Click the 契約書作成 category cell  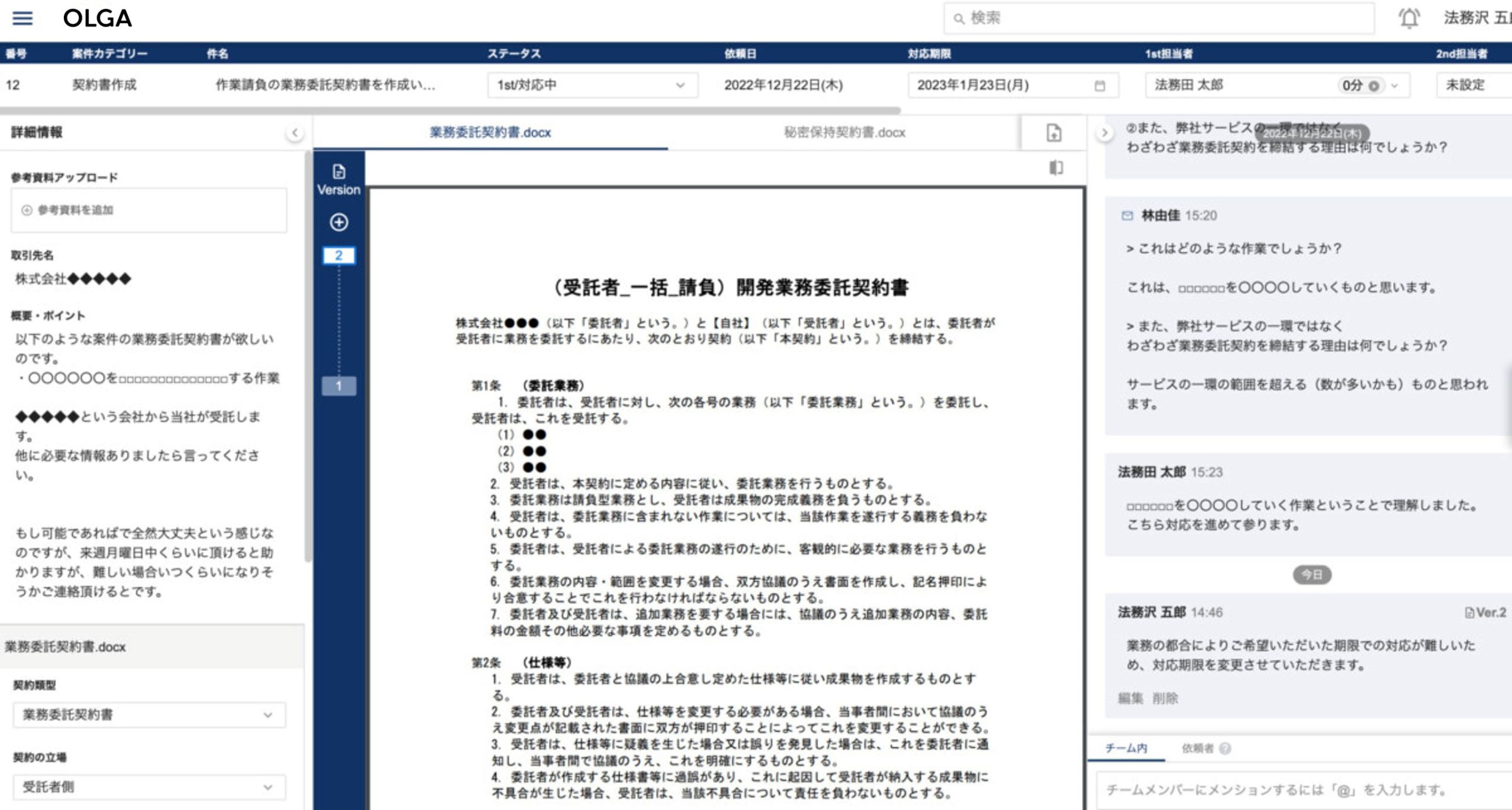(105, 85)
